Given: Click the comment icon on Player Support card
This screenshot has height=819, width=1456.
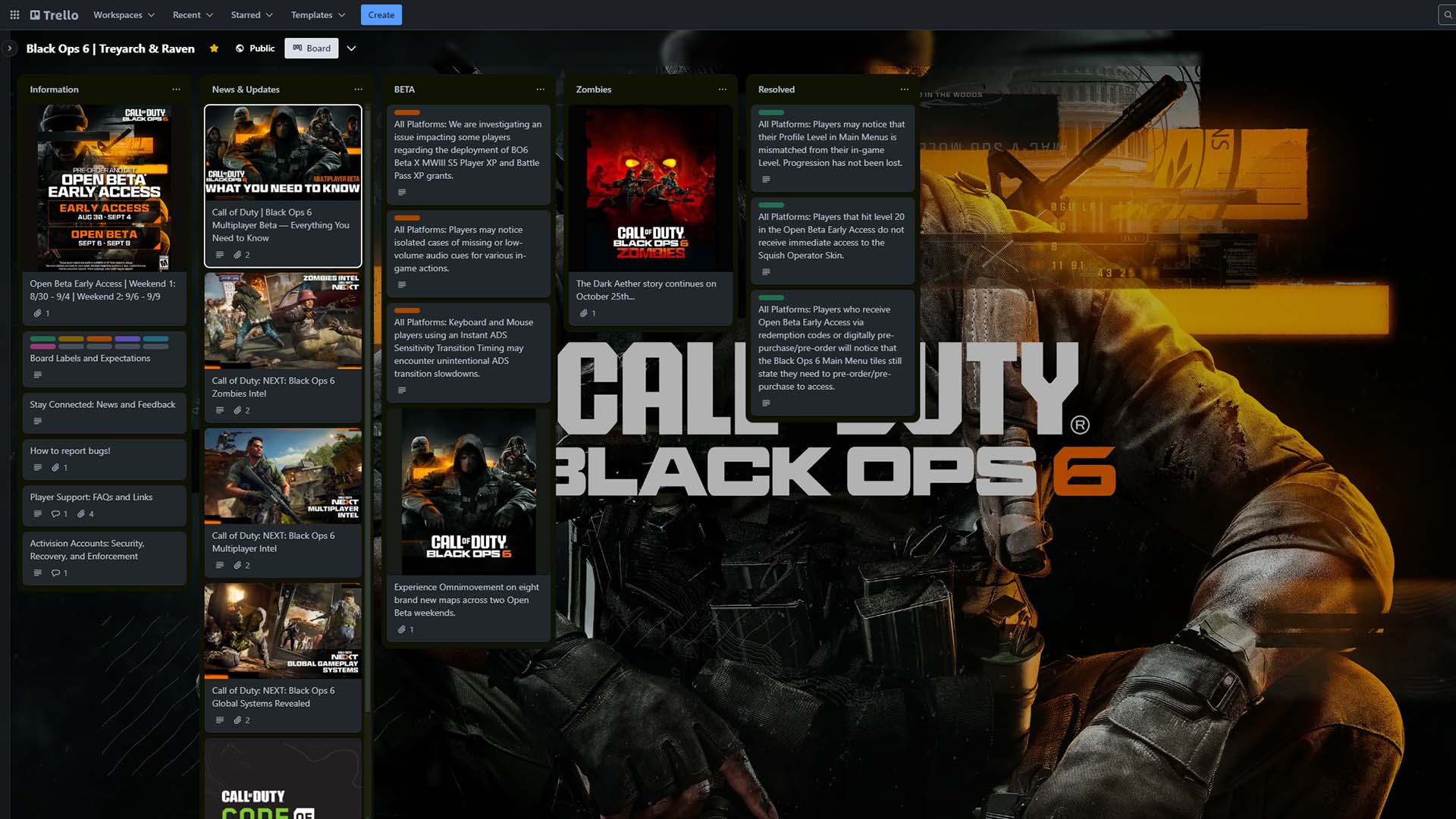Looking at the screenshot, I should click(55, 513).
